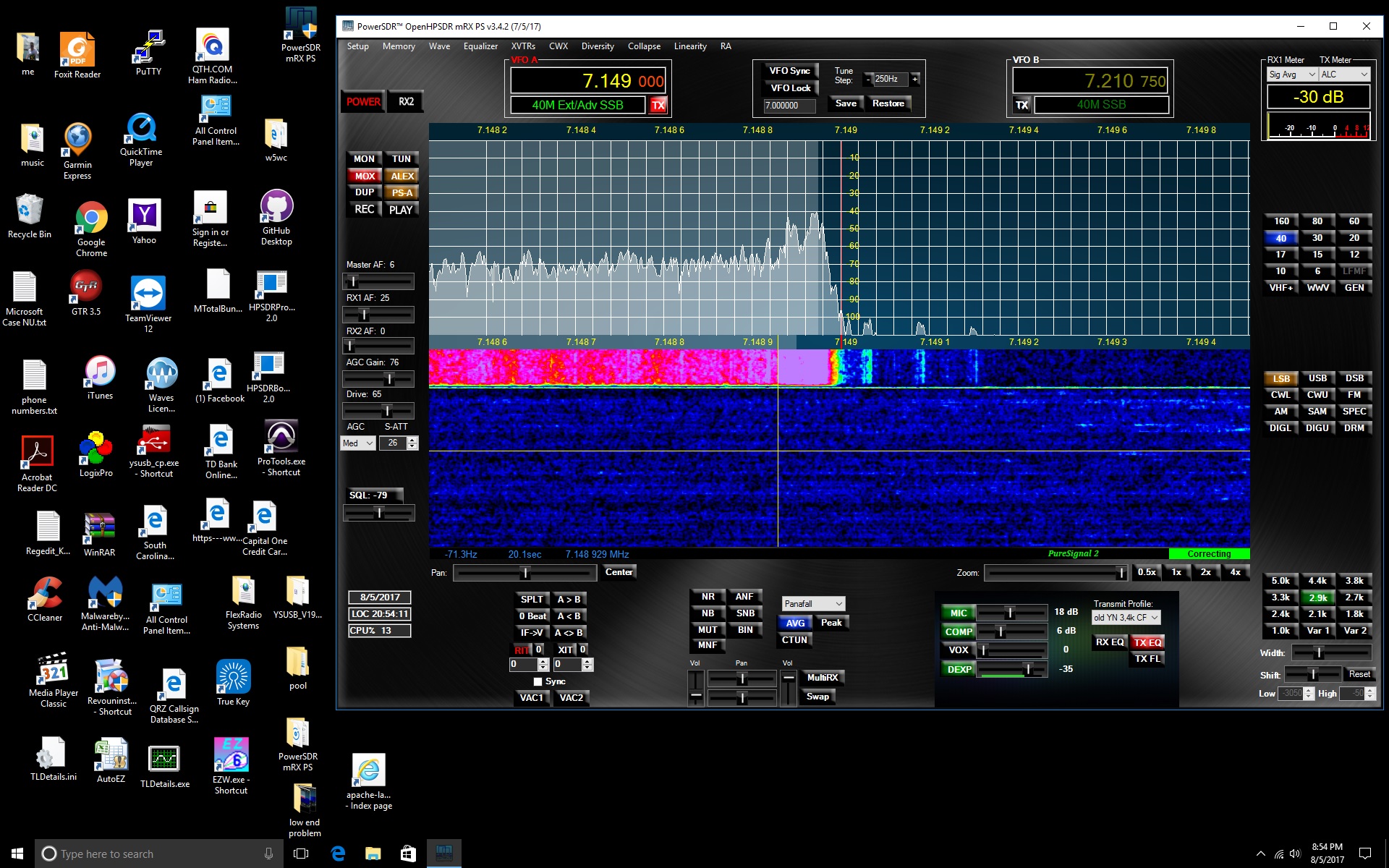Open the RX1 Meter Sig Avg dropdown

[x=1292, y=75]
